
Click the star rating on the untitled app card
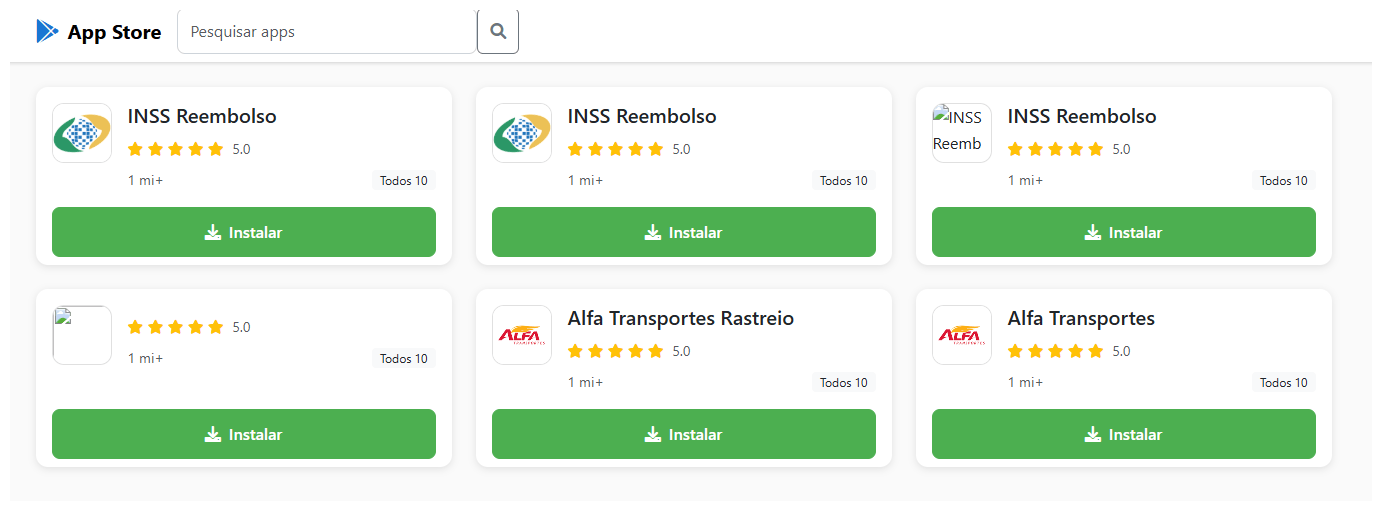click(175, 327)
